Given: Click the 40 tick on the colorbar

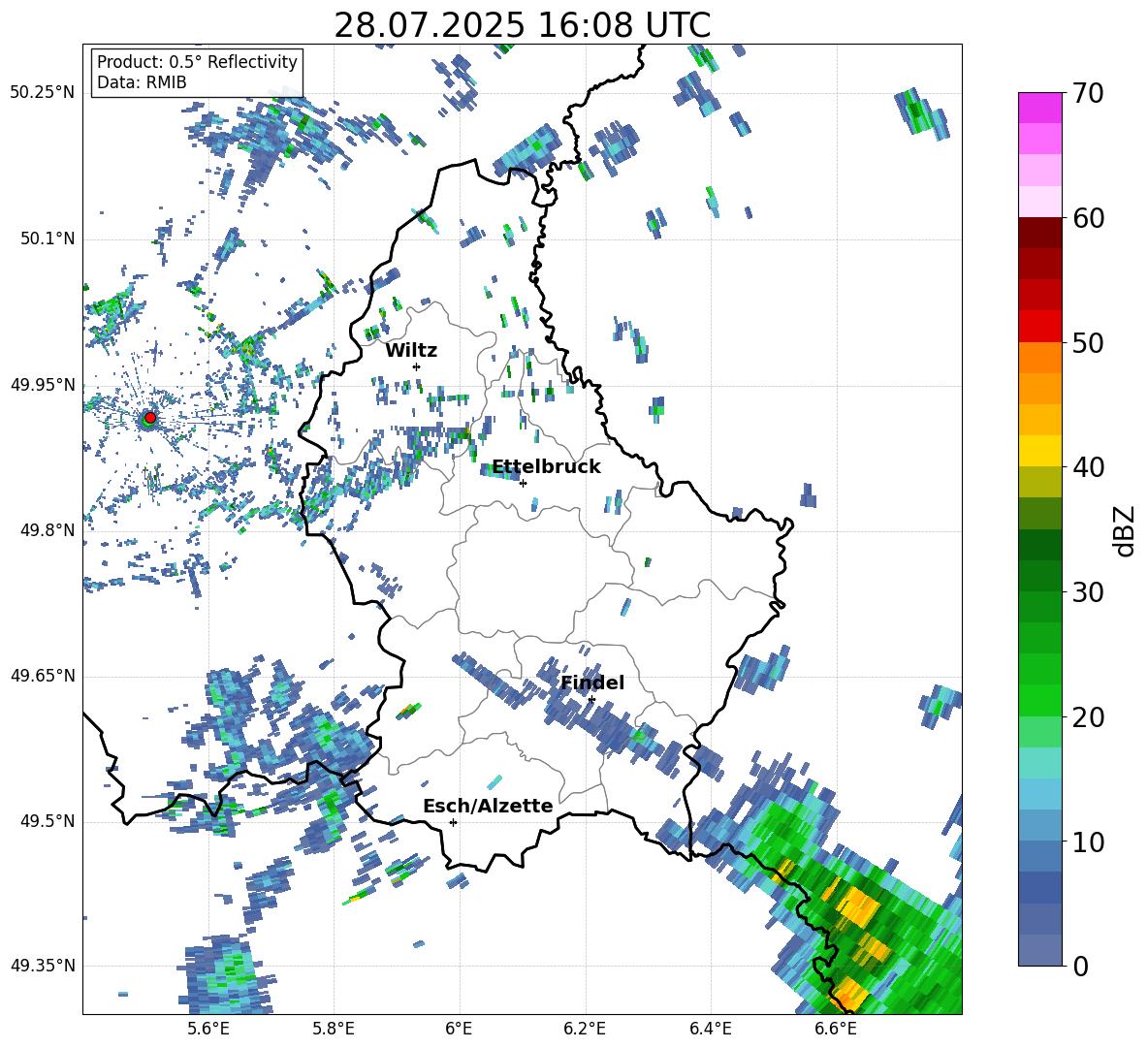Looking at the screenshot, I should 1088,467.
